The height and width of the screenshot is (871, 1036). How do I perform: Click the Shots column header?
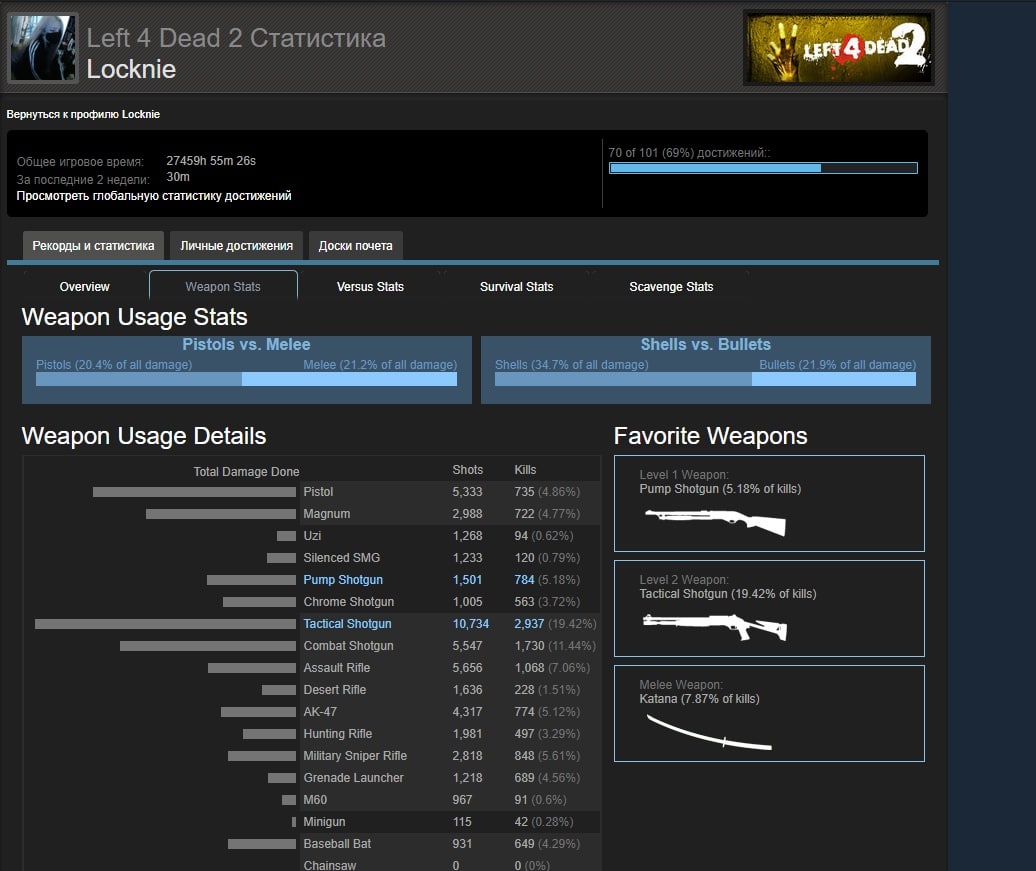pyautogui.click(x=468, y=470)
